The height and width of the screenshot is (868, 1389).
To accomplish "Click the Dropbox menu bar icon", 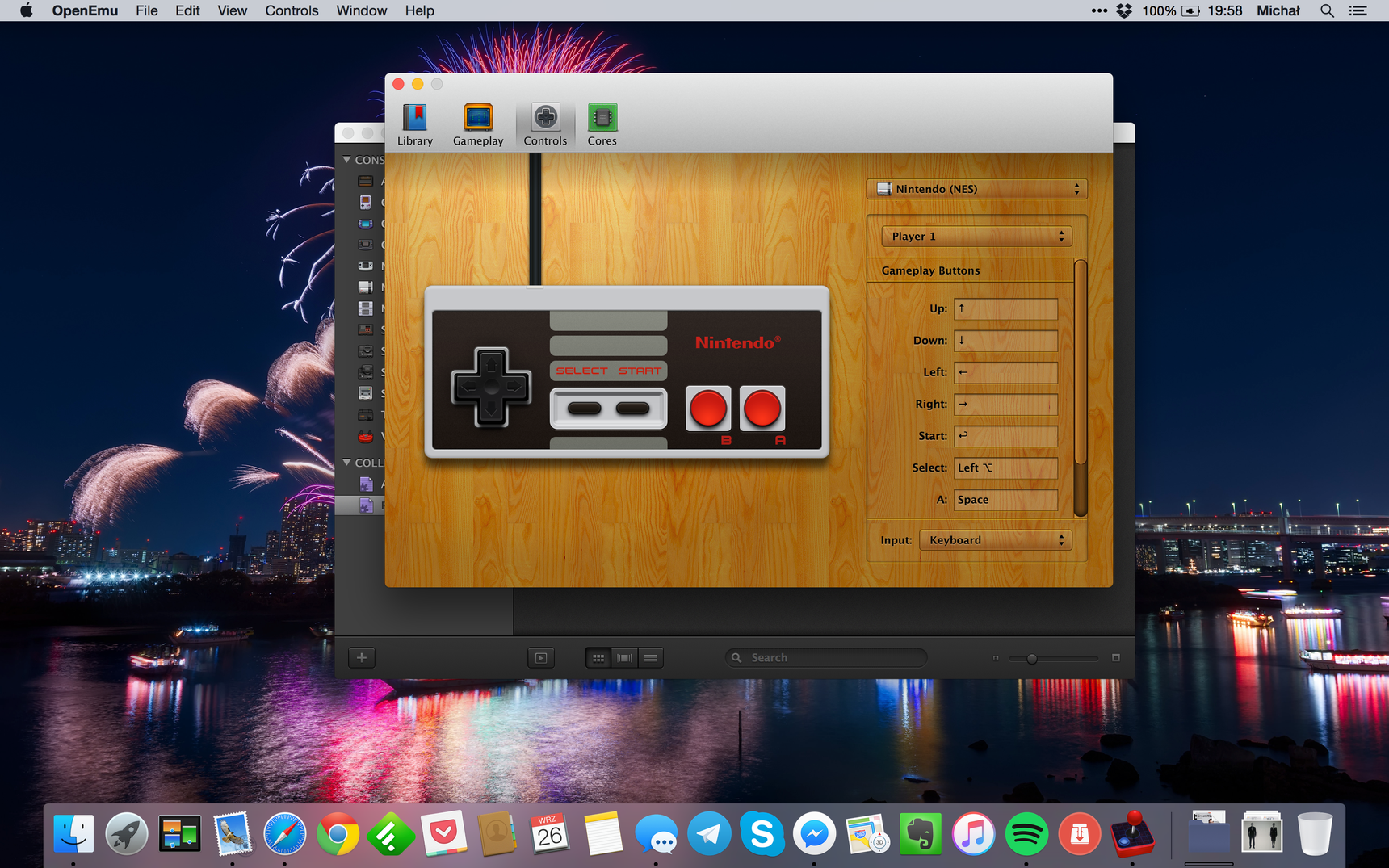I will pos(1124,10).
